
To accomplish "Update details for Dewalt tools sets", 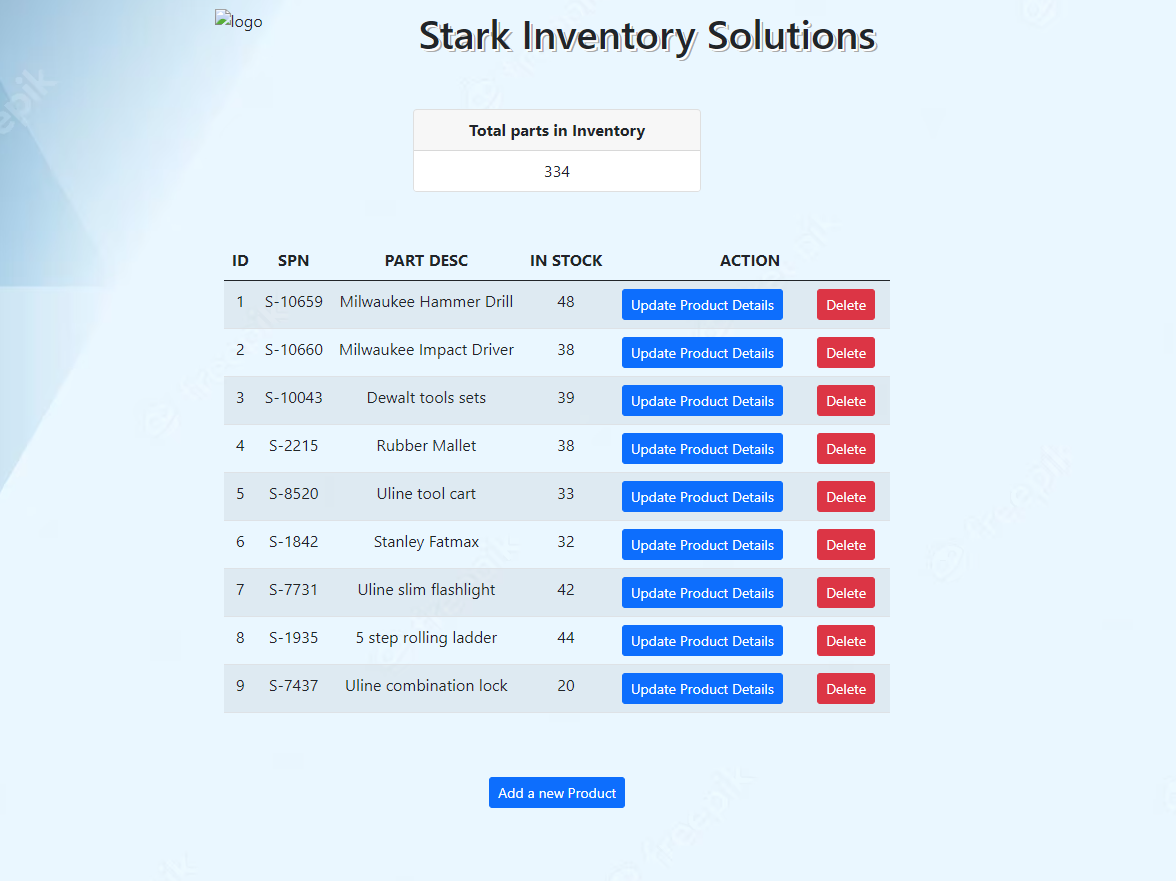I will tap(702, 400).
